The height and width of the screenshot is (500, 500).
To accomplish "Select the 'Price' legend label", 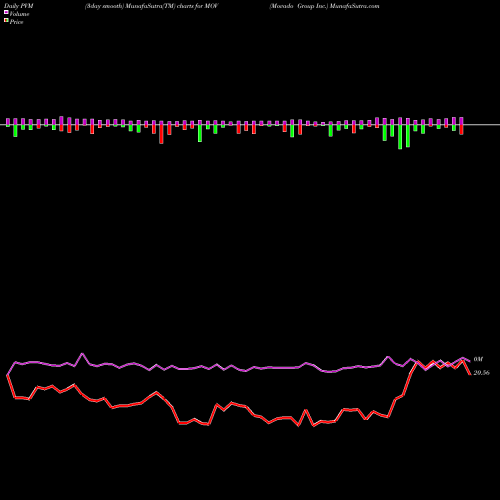I will click(x=16, y=22).
